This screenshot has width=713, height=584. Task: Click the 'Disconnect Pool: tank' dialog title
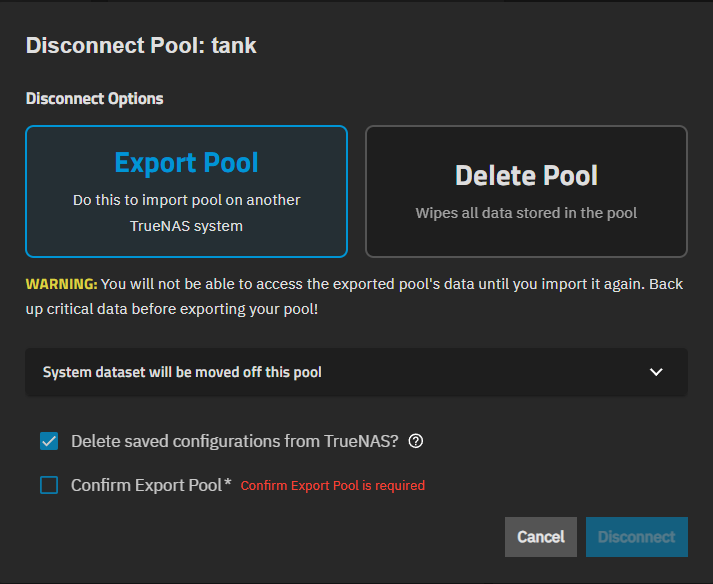141,45
